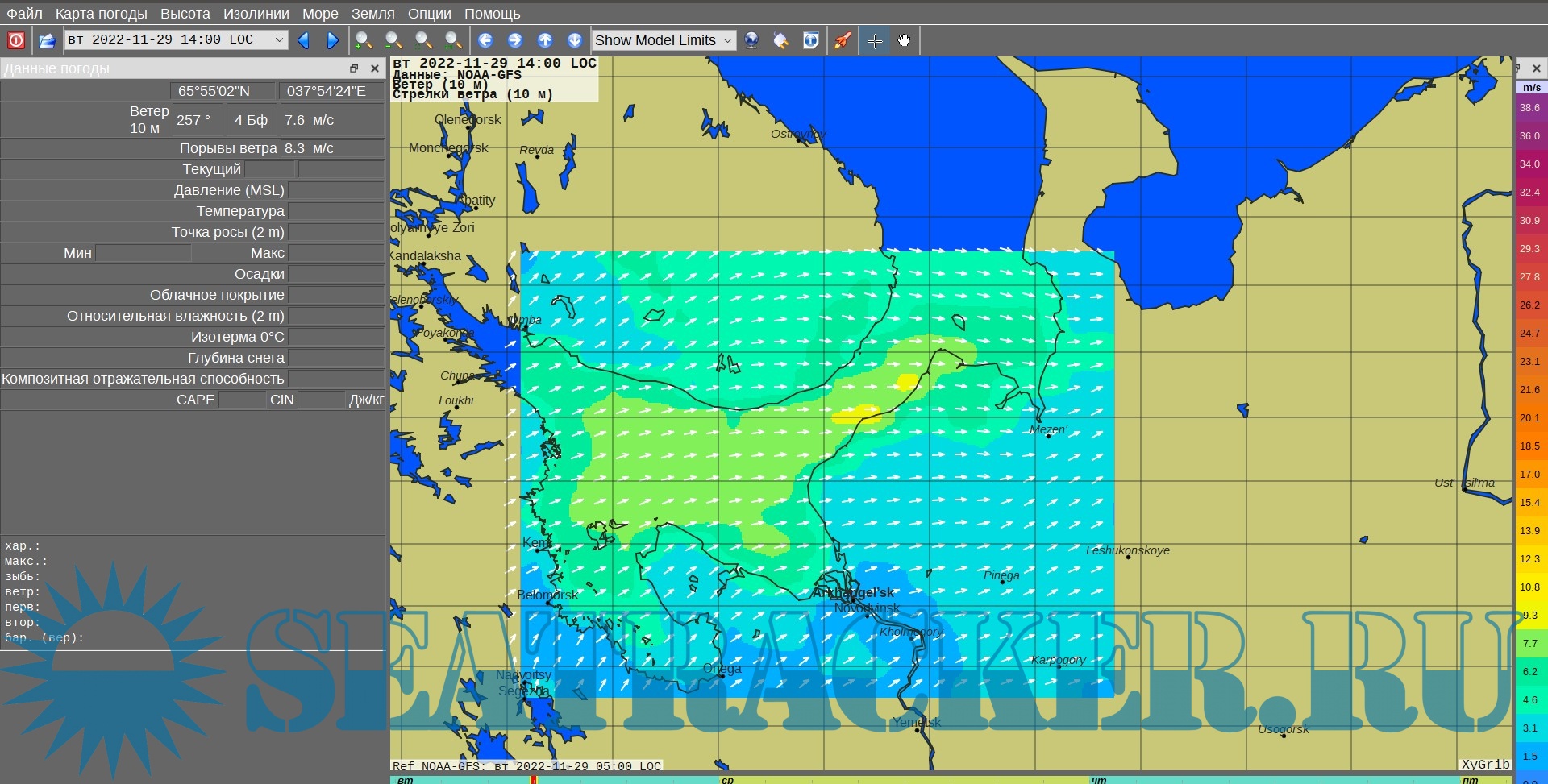Pan map left with left-arrow icon

485,40
